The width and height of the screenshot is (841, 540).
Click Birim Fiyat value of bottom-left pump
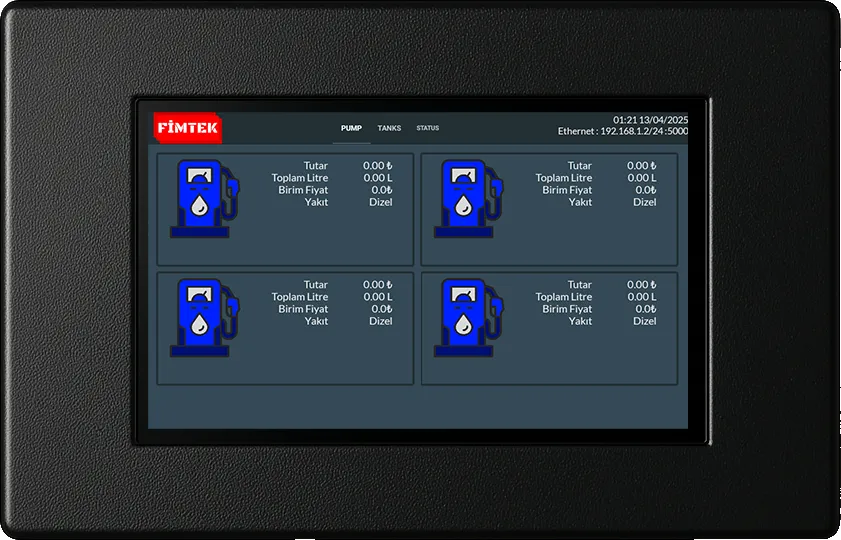[381, 309]
